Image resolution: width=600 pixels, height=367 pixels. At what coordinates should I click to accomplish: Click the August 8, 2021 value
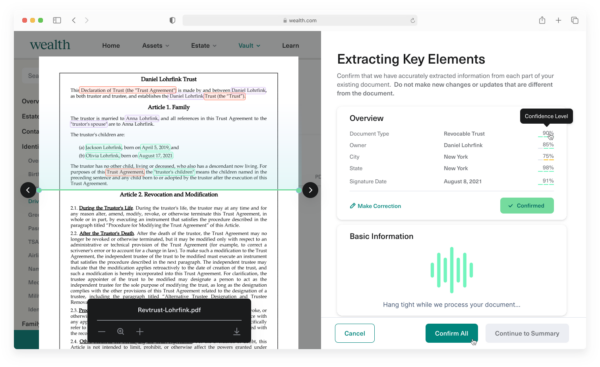462,181
